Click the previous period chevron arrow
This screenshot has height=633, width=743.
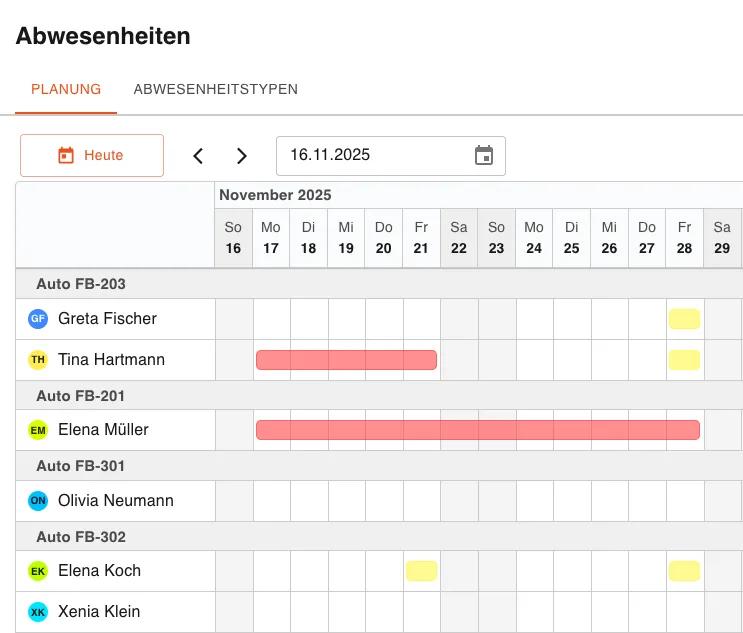coord(198,156)
